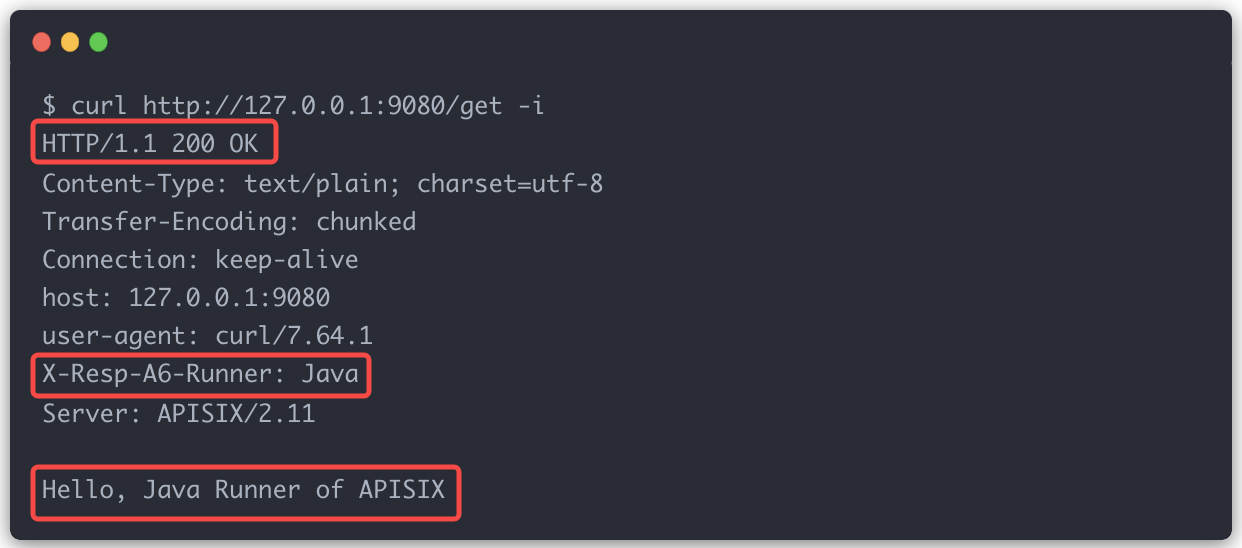Click the highlighted HTTP/1.1 200 OK line
The width and height of the screenshot is (1242, 548).
(150, 144)
